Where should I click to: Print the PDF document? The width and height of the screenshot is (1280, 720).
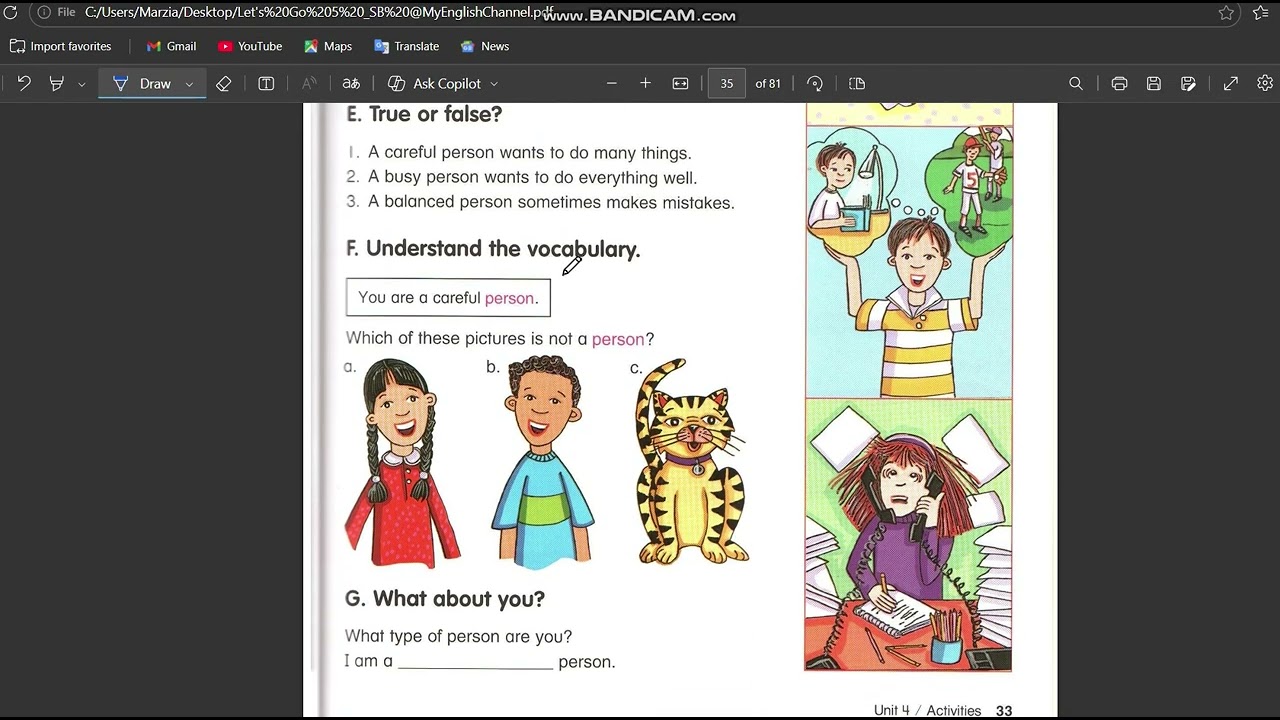1119,84
